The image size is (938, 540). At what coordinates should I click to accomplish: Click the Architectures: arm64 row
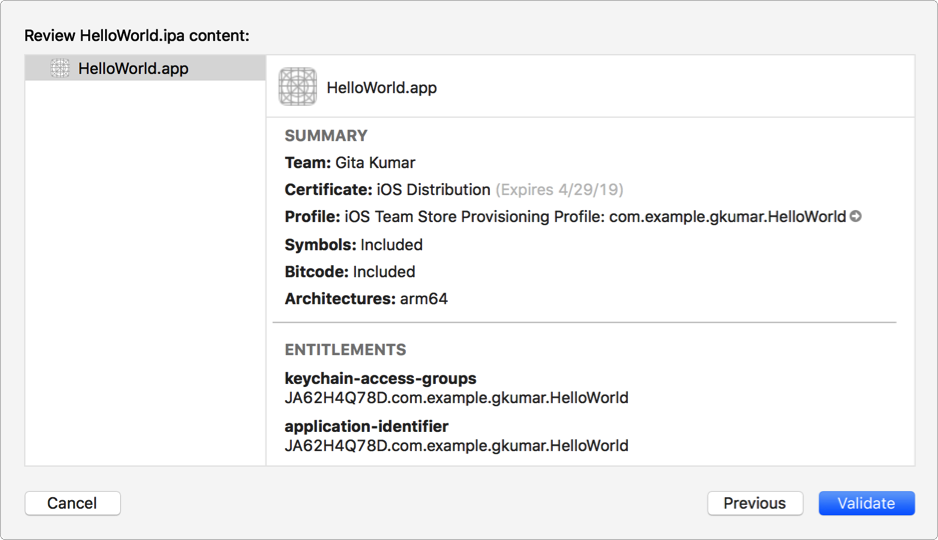point(366,299)
